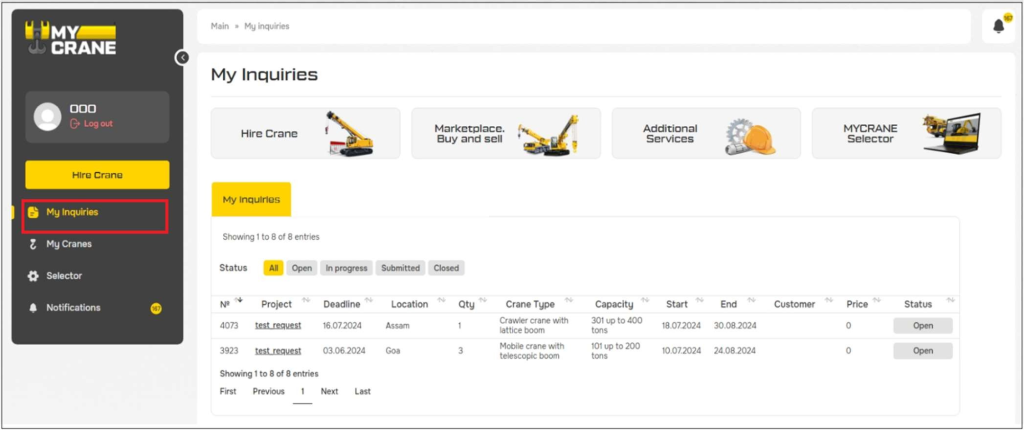Go to Last page
1024x430 pixels.
[x=362, y=391]
